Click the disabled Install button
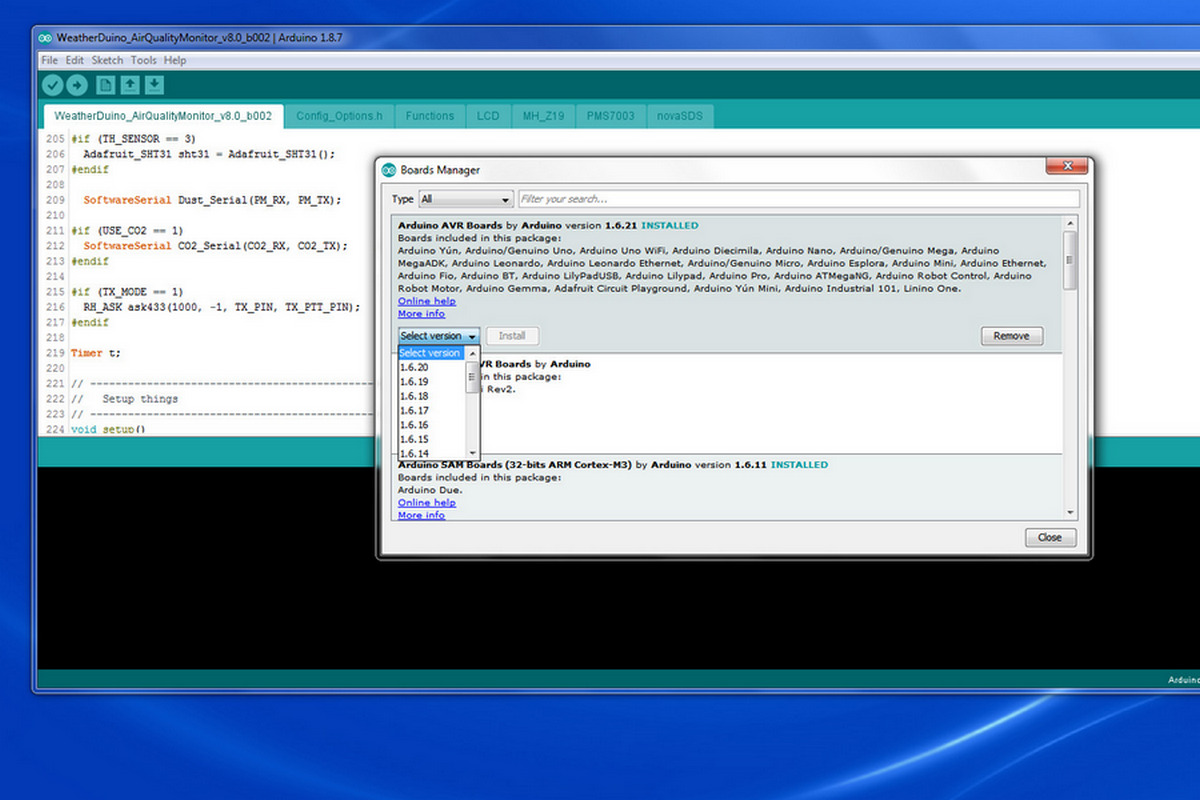 [512, 336]
